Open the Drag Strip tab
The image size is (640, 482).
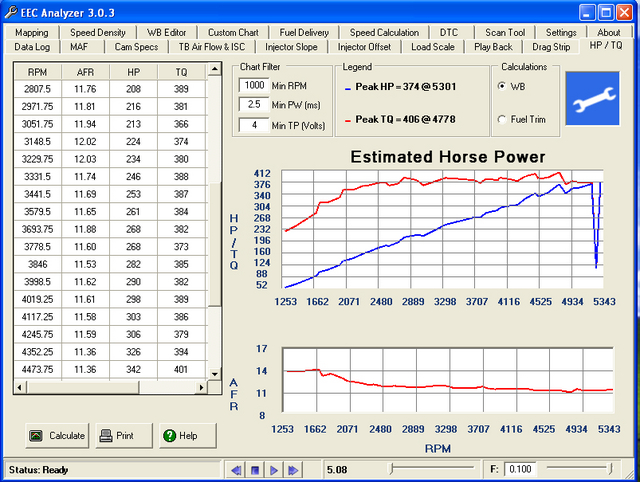click(x=551, y=47)
